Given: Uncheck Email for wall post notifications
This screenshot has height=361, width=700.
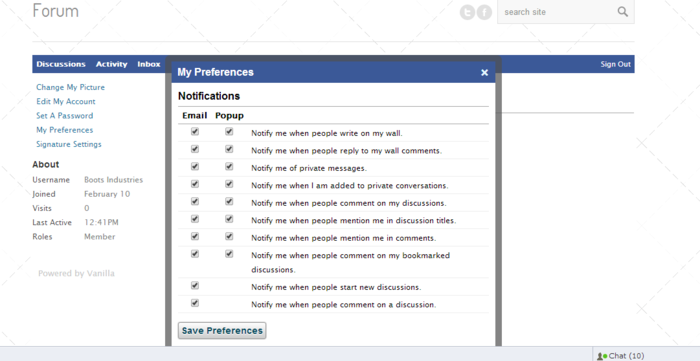Looking at the screenshot, I should coord(195,132).
